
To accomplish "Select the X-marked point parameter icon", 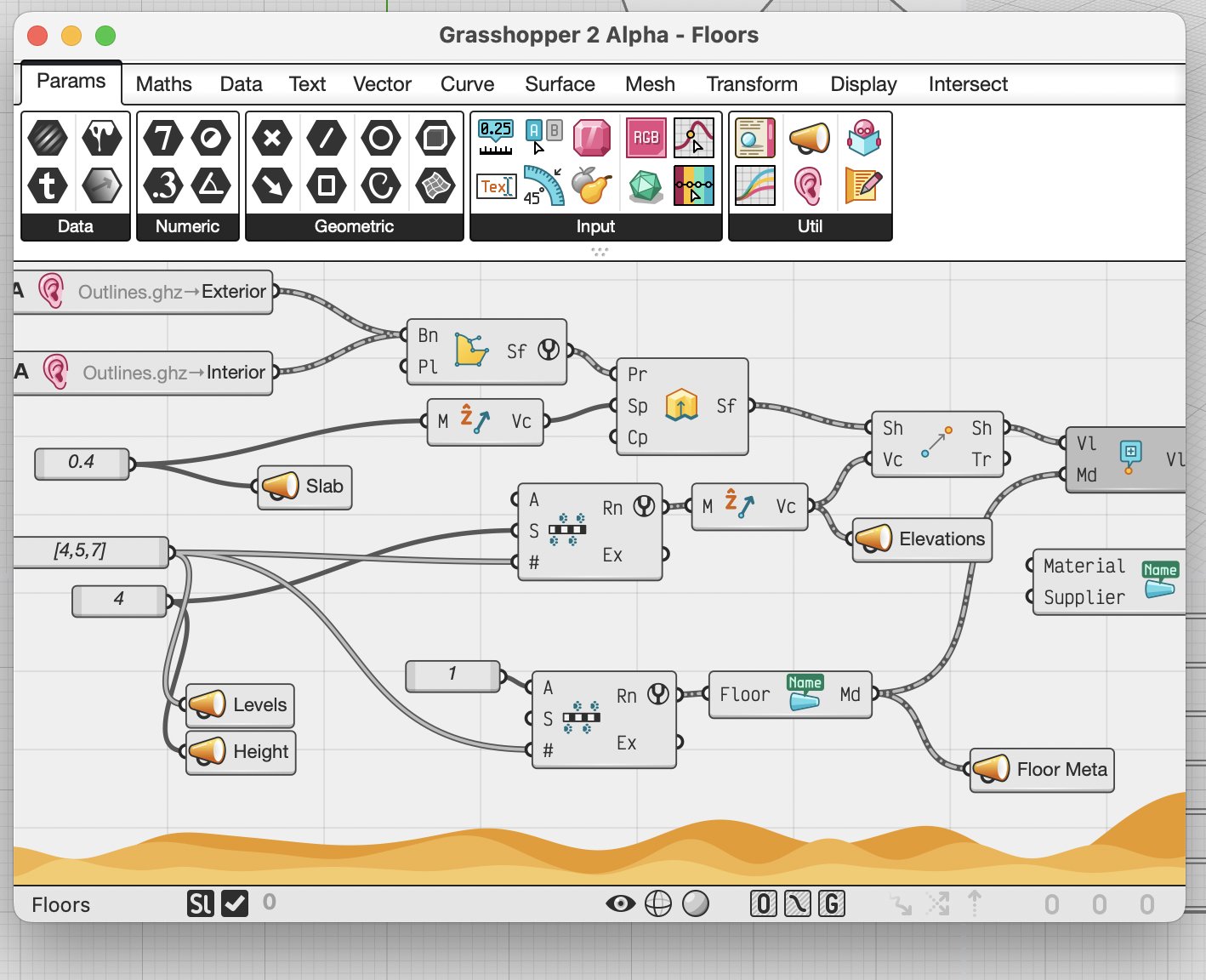I will pyautogui.click(x=272, y=138).
